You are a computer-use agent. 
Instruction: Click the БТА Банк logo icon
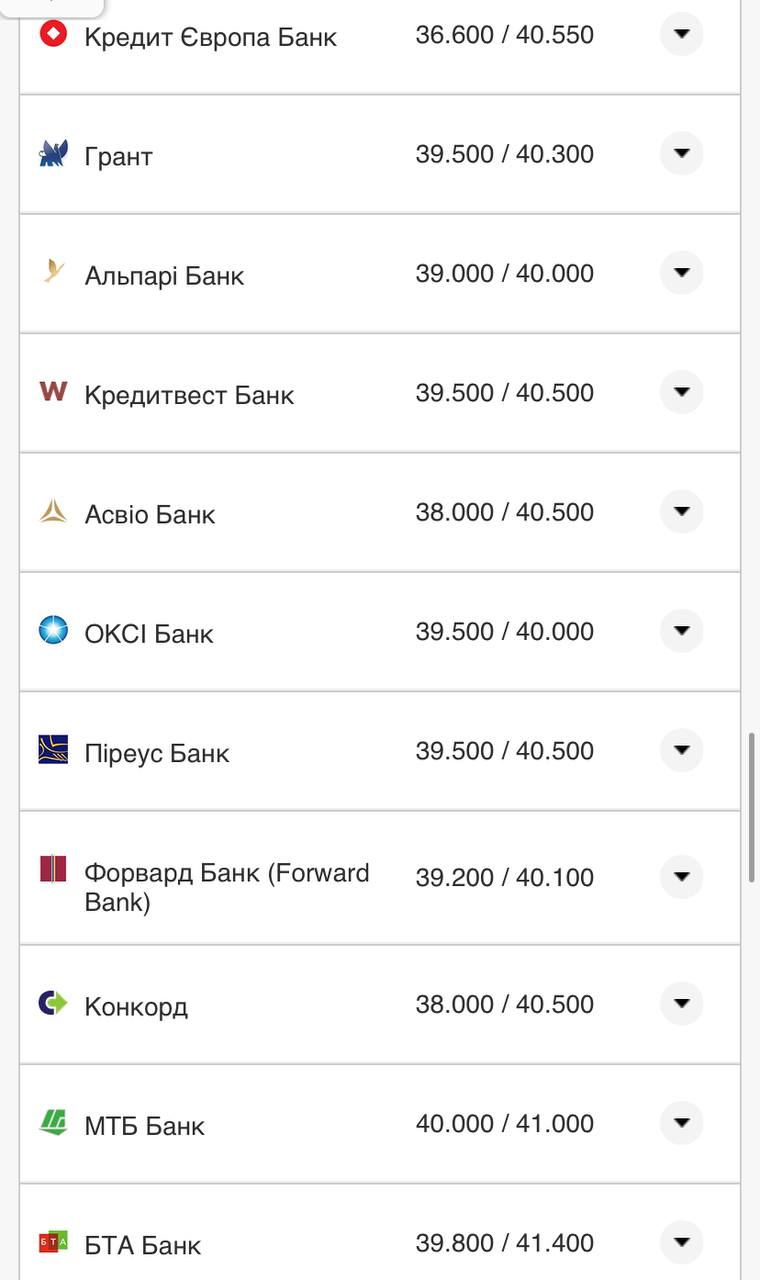click(x=53, y=1242)
